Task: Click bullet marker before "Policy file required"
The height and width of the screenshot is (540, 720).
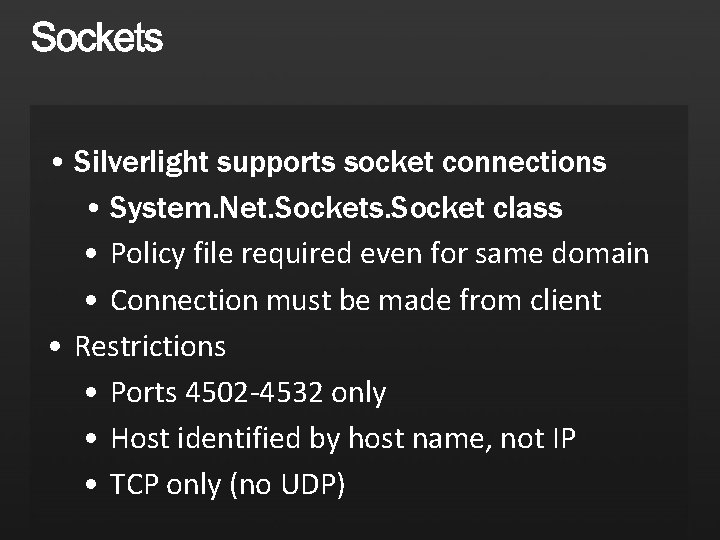Action: pos(92,255)
